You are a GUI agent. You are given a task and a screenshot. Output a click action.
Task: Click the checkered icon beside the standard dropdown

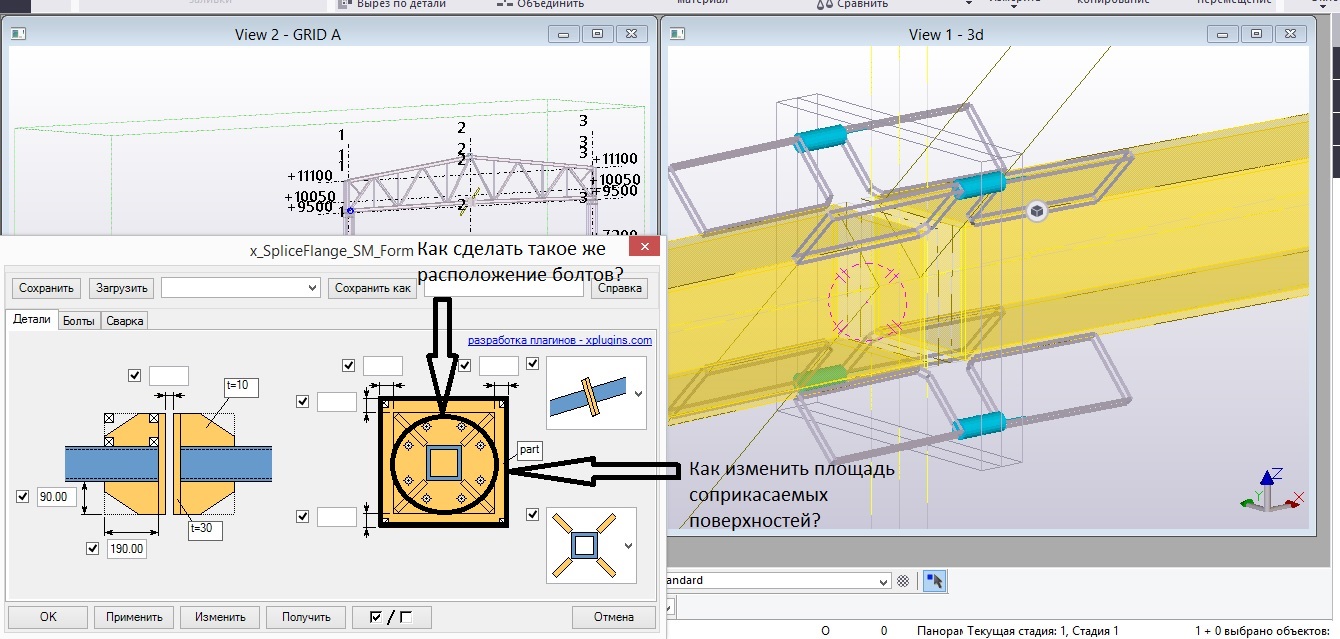904,581
